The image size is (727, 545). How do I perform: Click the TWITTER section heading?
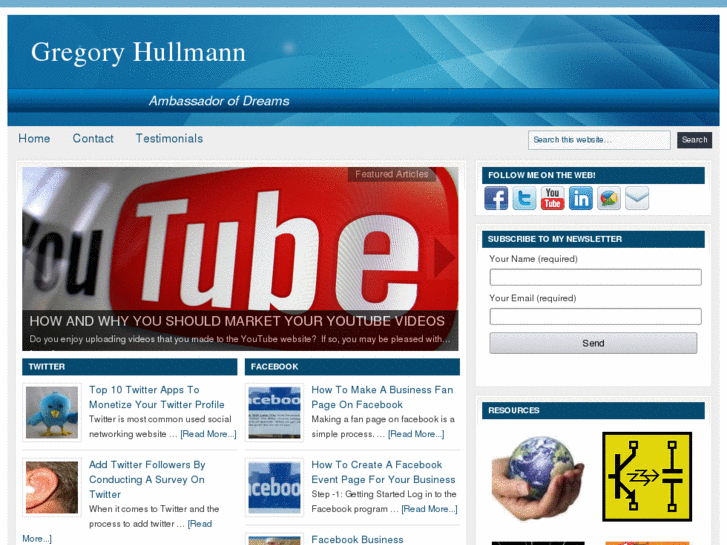tap(47, 366)
